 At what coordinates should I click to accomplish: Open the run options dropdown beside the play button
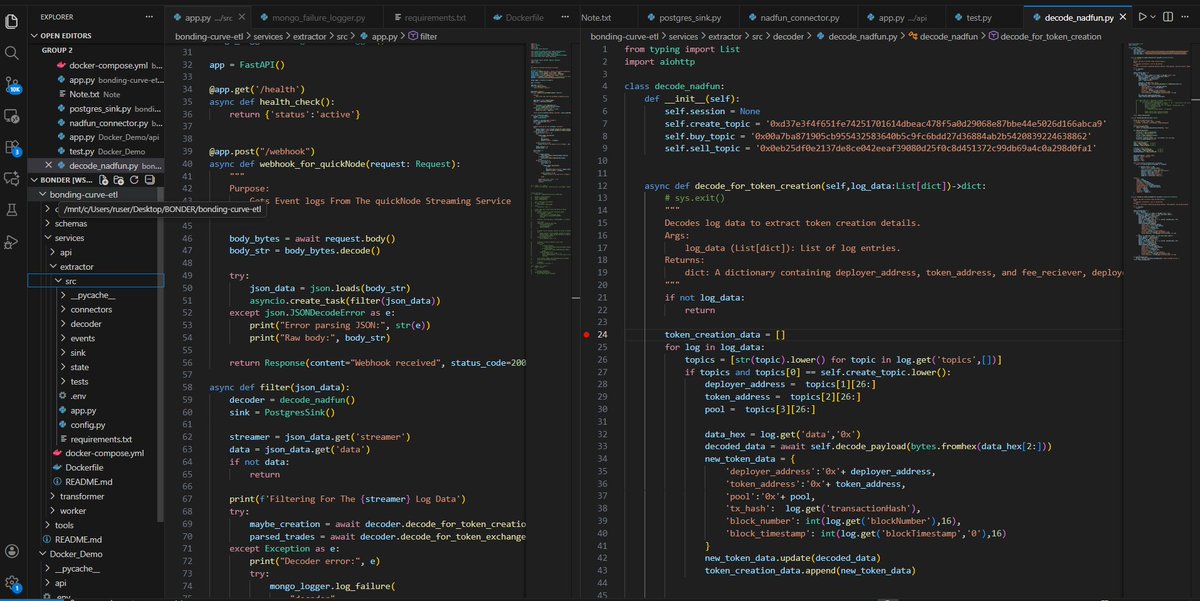coord(1153,17)
